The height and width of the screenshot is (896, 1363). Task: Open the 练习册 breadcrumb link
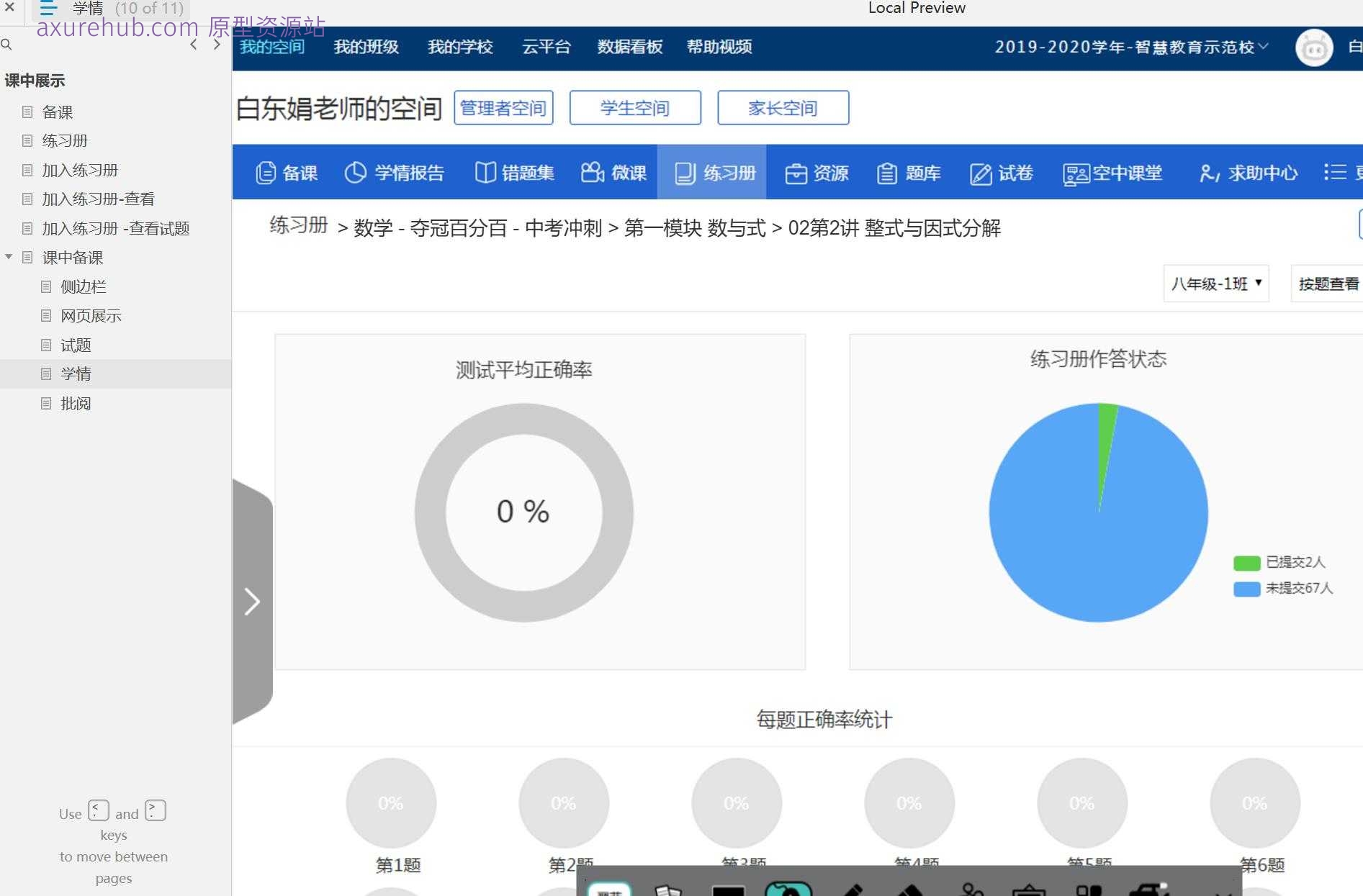click(297, 227)
